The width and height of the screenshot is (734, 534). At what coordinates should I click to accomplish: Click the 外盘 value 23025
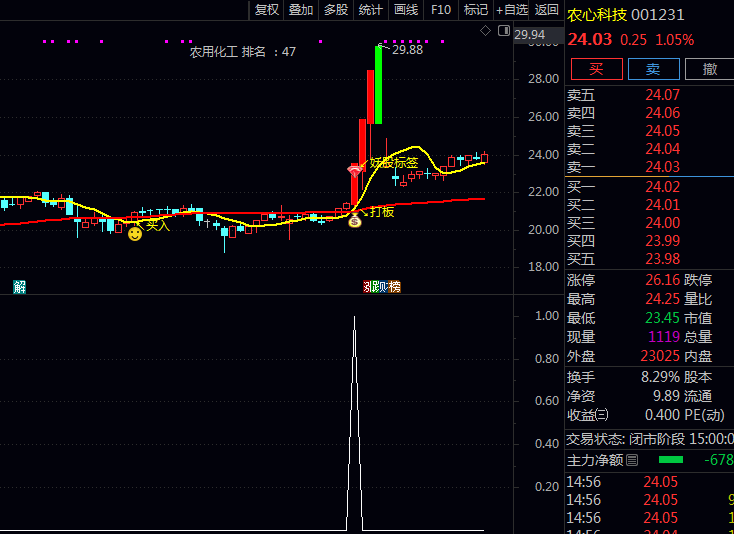click(x=660, y=356)
